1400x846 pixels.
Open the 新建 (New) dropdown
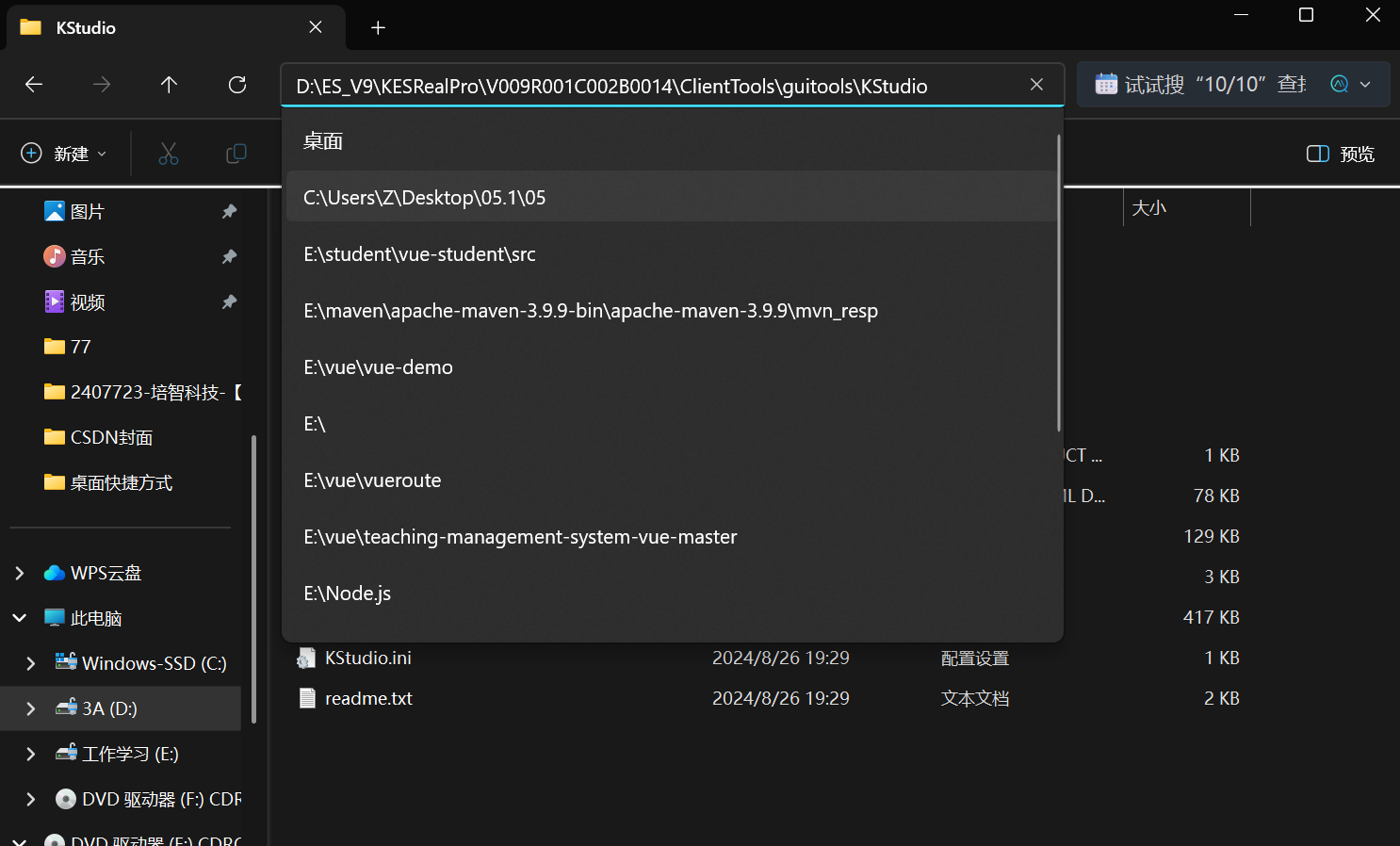[64, 154]
